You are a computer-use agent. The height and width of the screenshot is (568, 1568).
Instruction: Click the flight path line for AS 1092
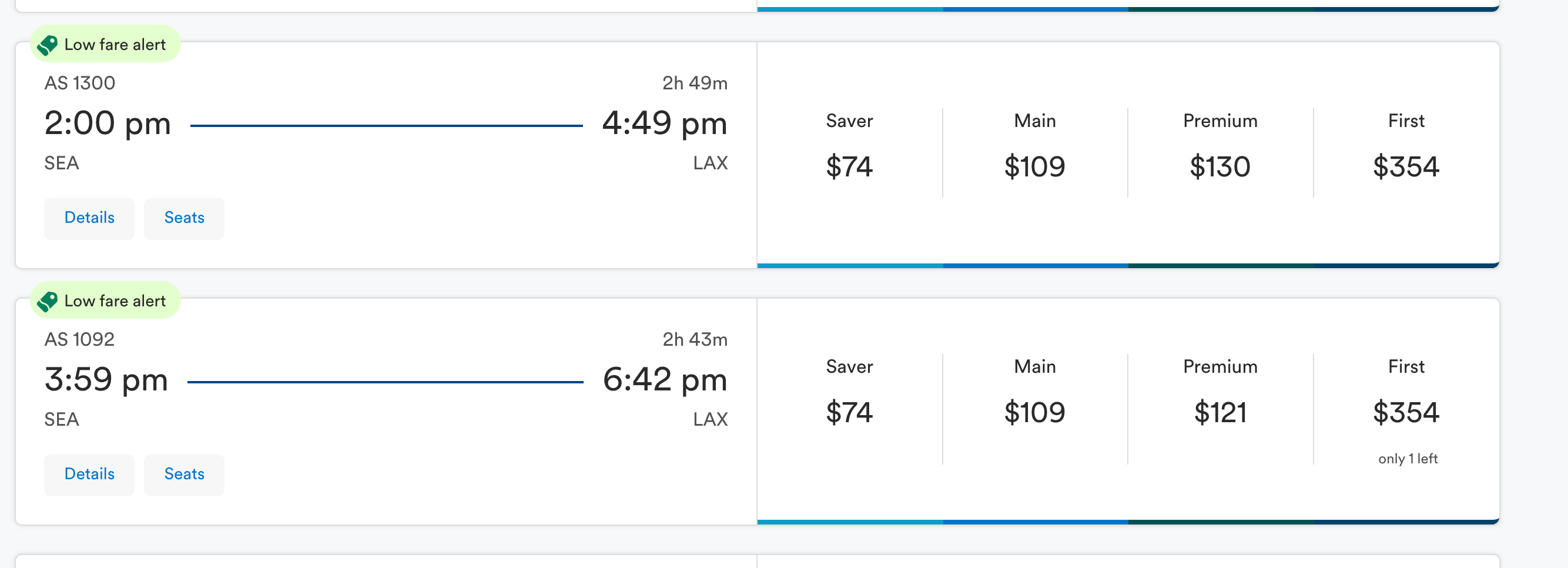(387, 382)
